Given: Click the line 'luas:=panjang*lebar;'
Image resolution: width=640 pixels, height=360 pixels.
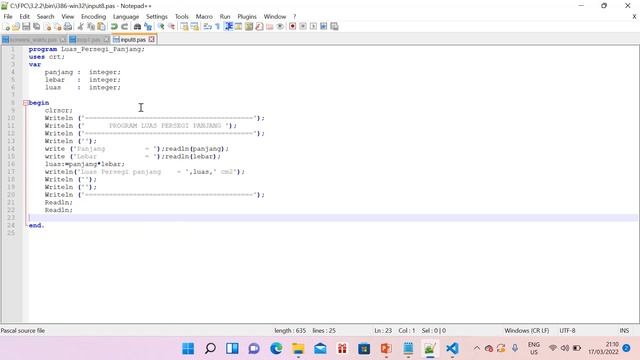Looking at the screenshot, I should (85, 164).
